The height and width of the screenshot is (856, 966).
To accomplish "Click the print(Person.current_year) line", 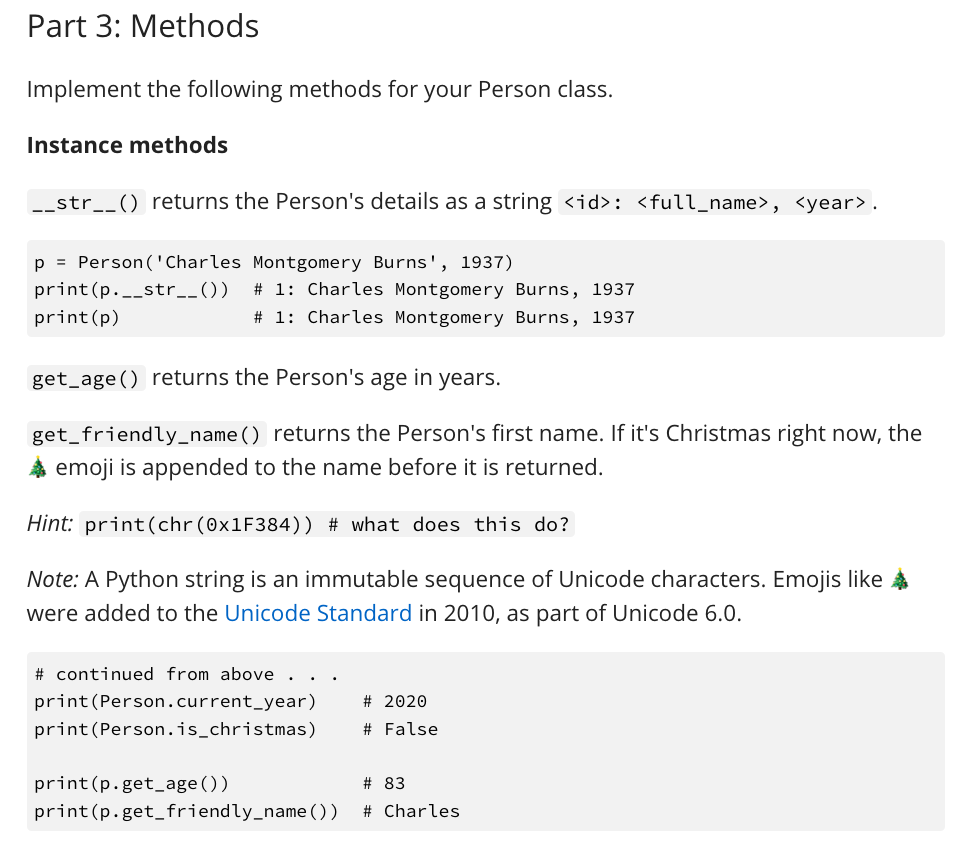I will click(x=231, y=701).
